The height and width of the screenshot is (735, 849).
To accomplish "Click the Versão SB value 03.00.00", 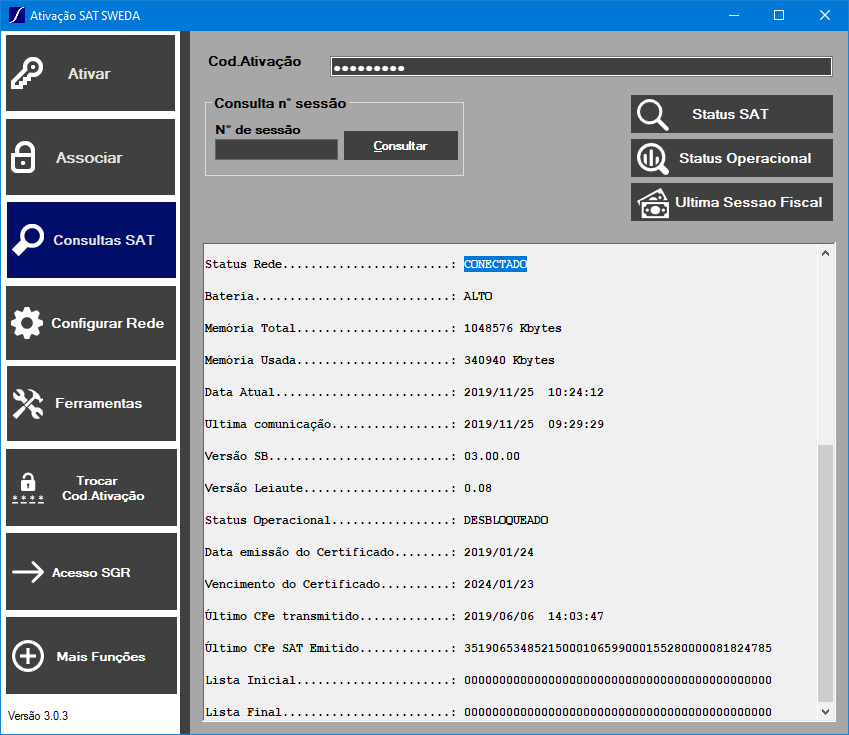I will (492, 456).
